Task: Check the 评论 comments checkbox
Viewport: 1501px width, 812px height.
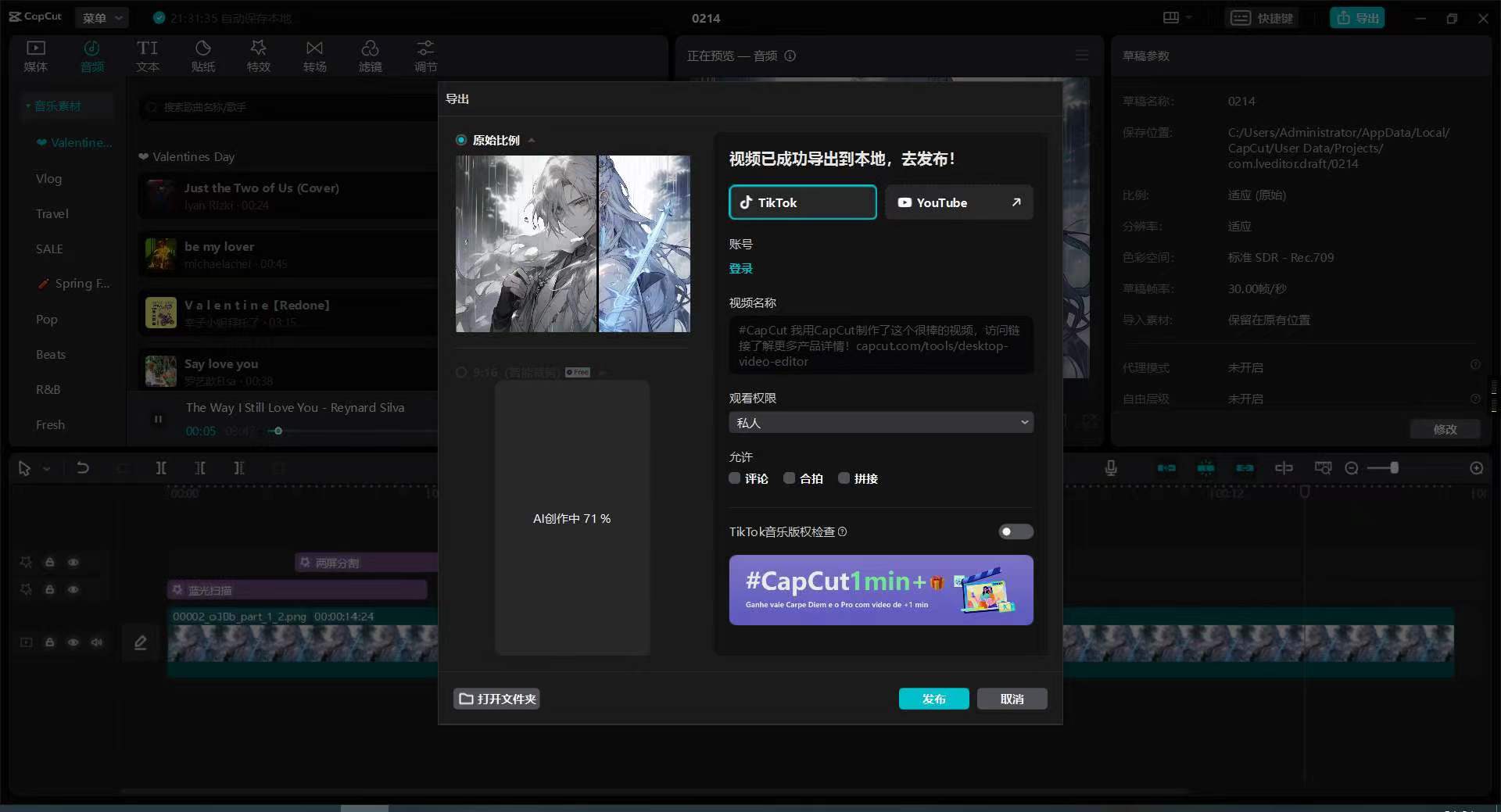Action: coord(734,478)
